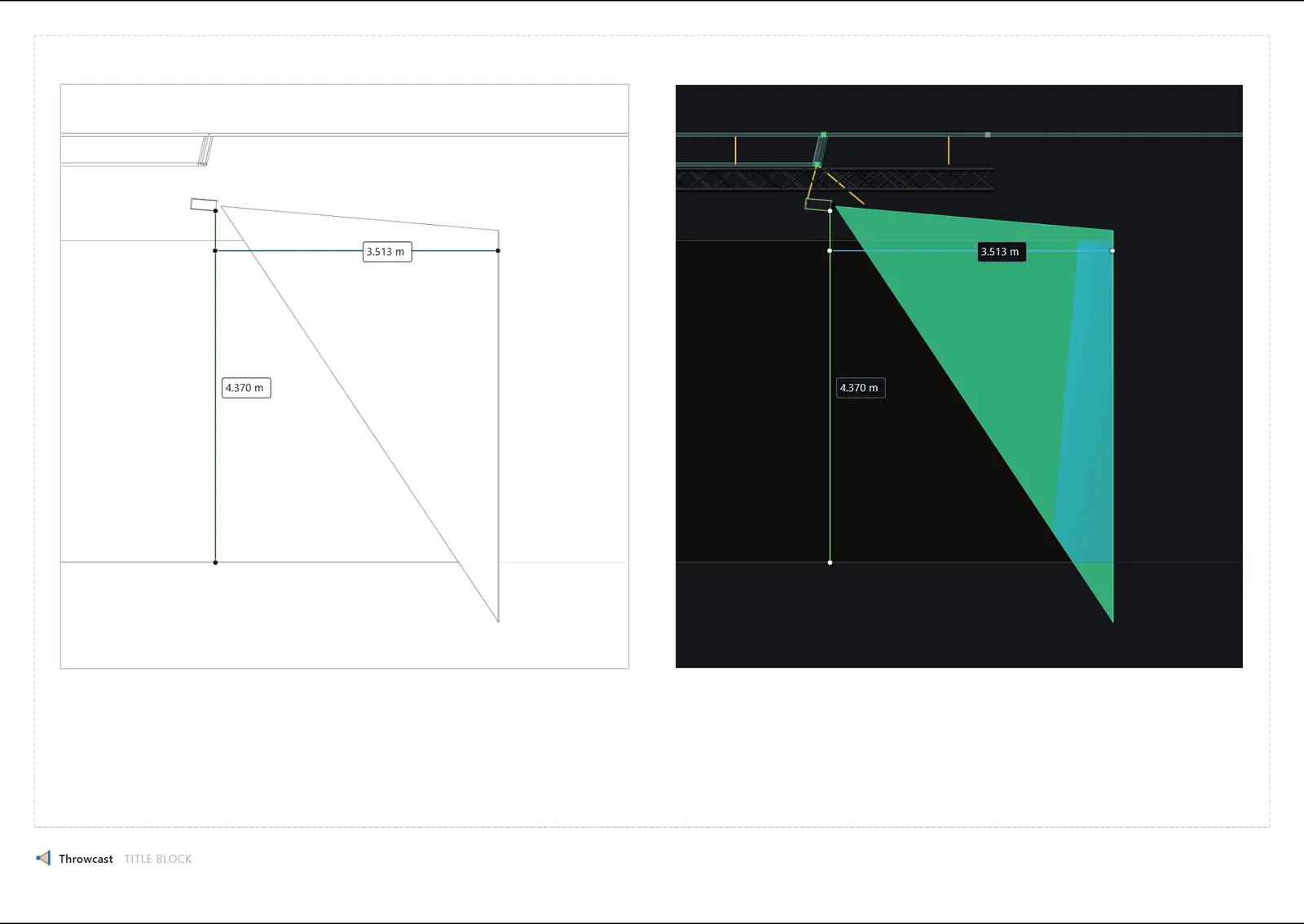Select the truss structure in the dark view

tap(835, 179)
